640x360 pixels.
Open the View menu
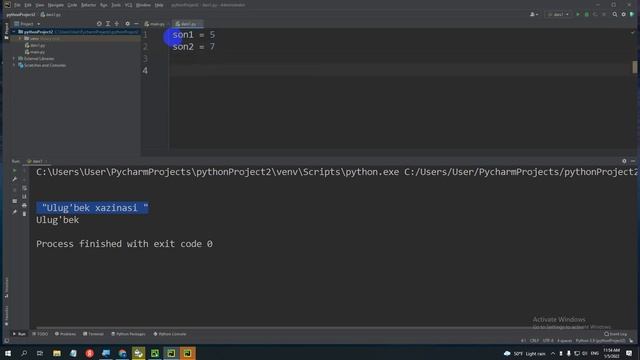point(40,5)
